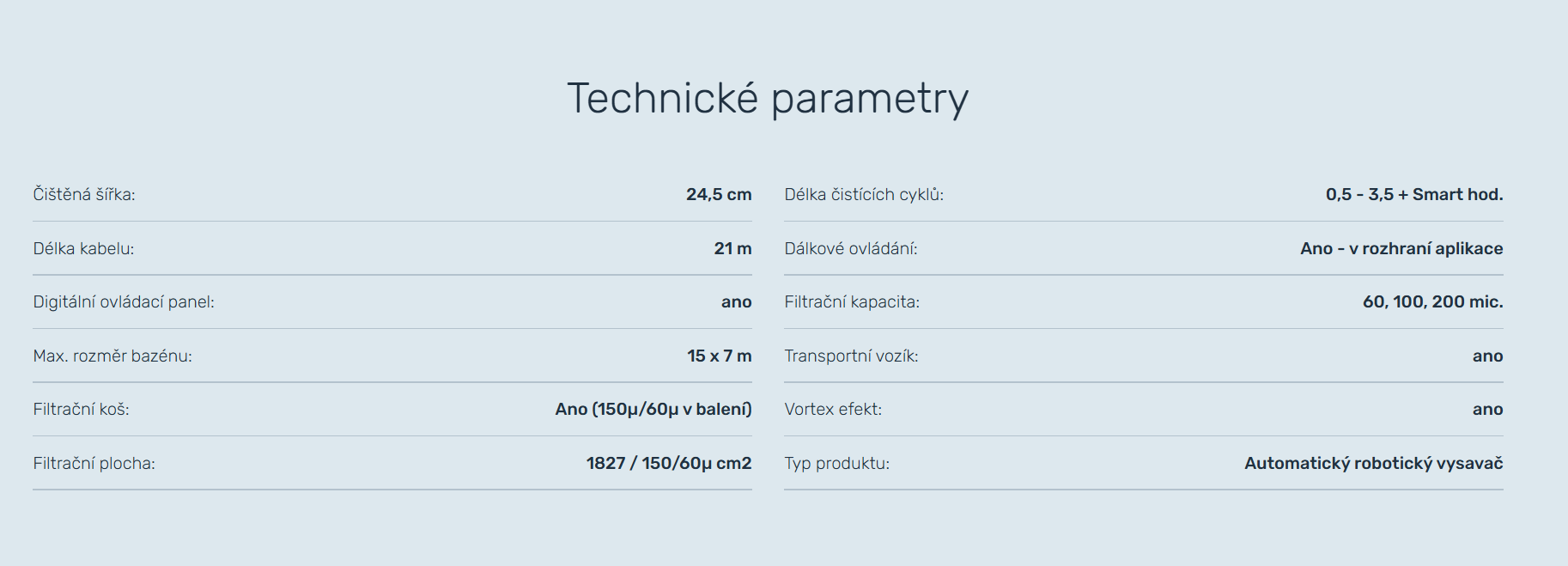The width and height of the screenshot is (1568, 566).
Task: Select the 60, 100, 200 mic. value
Action: [x=1432, y=302]
